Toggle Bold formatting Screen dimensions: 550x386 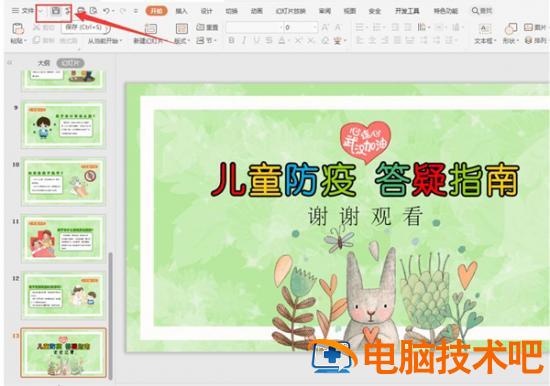coord(231,41)
